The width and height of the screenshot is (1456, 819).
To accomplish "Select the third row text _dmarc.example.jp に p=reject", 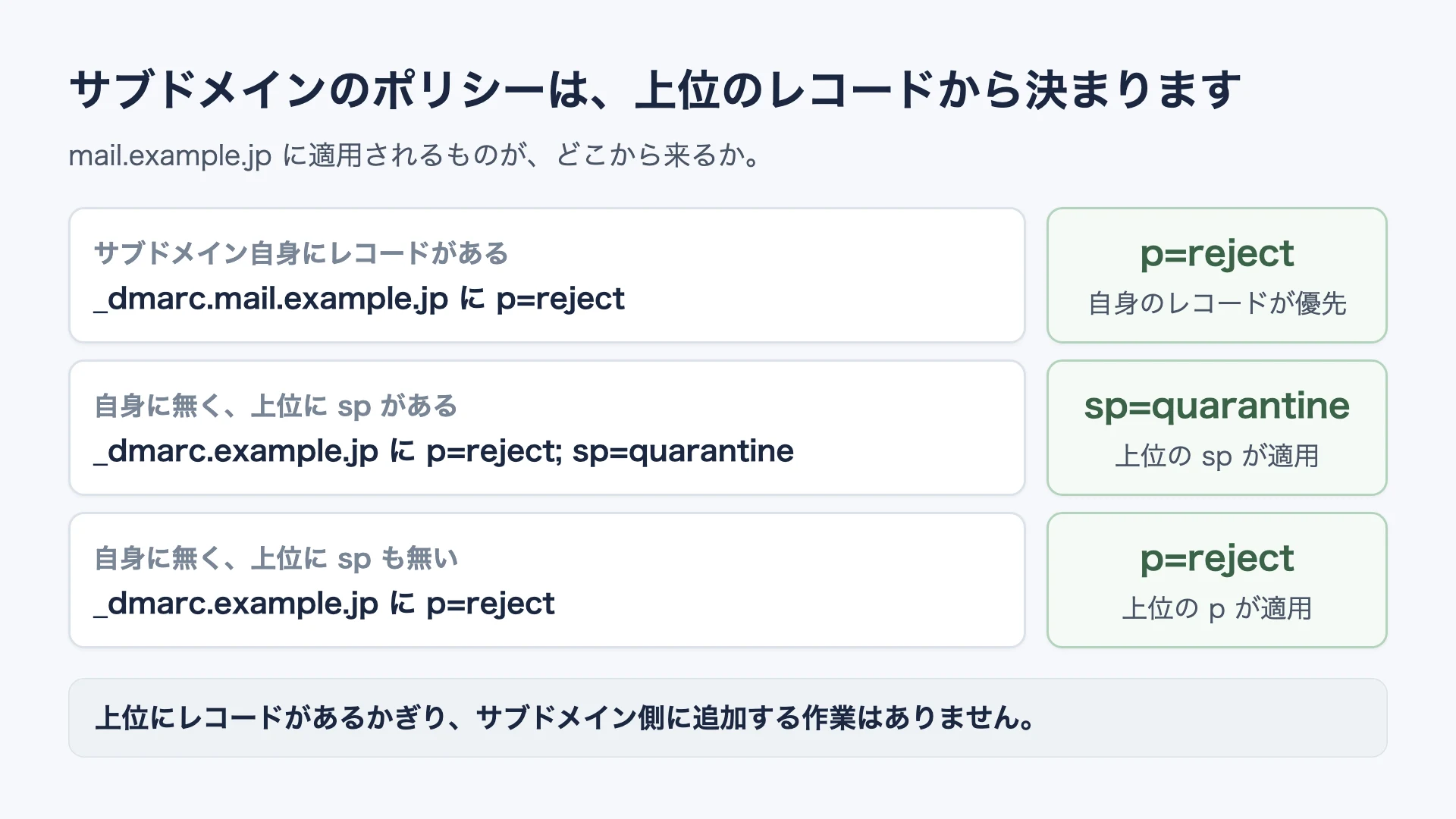I will click(324, 604).
